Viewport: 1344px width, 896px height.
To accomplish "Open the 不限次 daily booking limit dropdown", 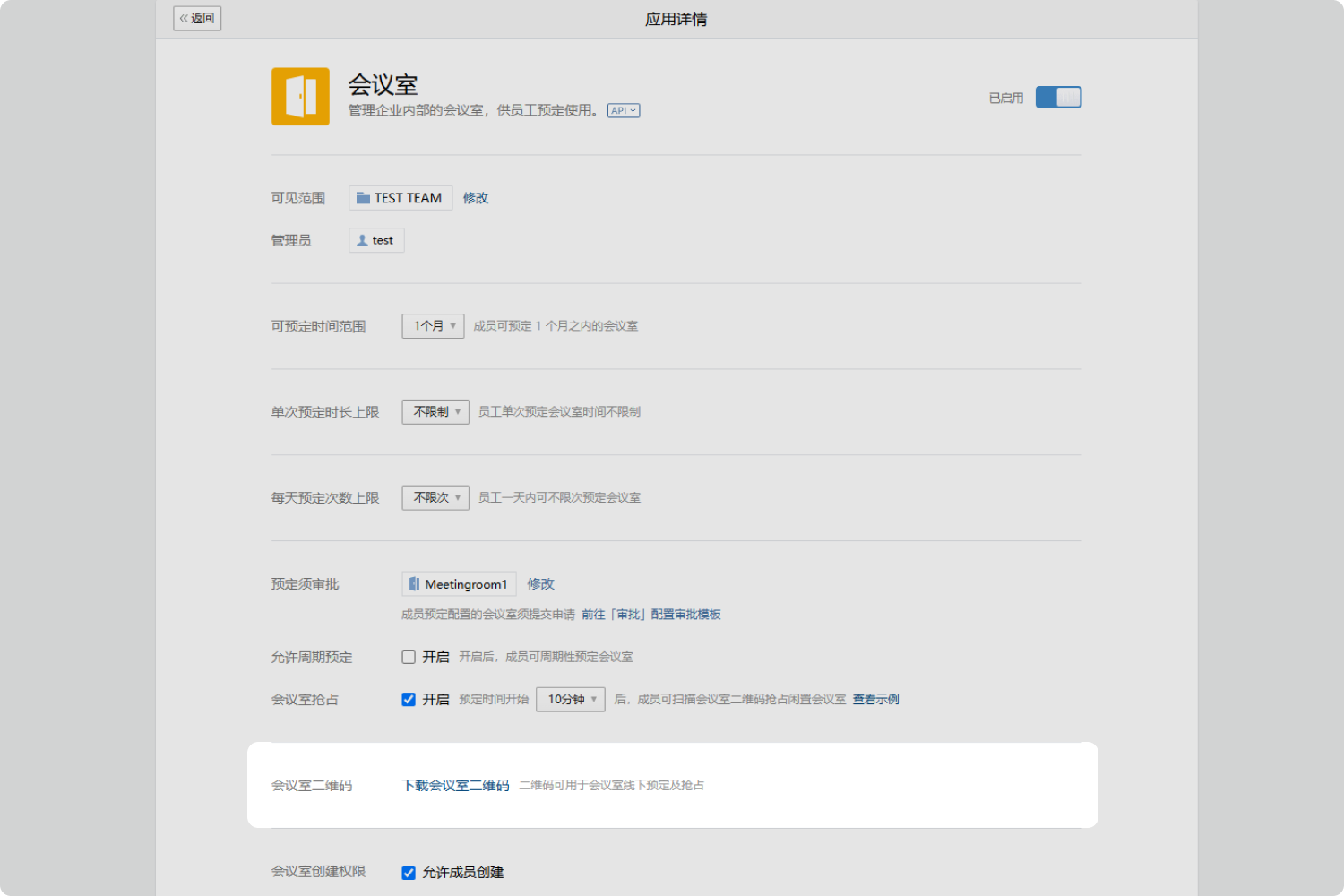I will point(435,498).
